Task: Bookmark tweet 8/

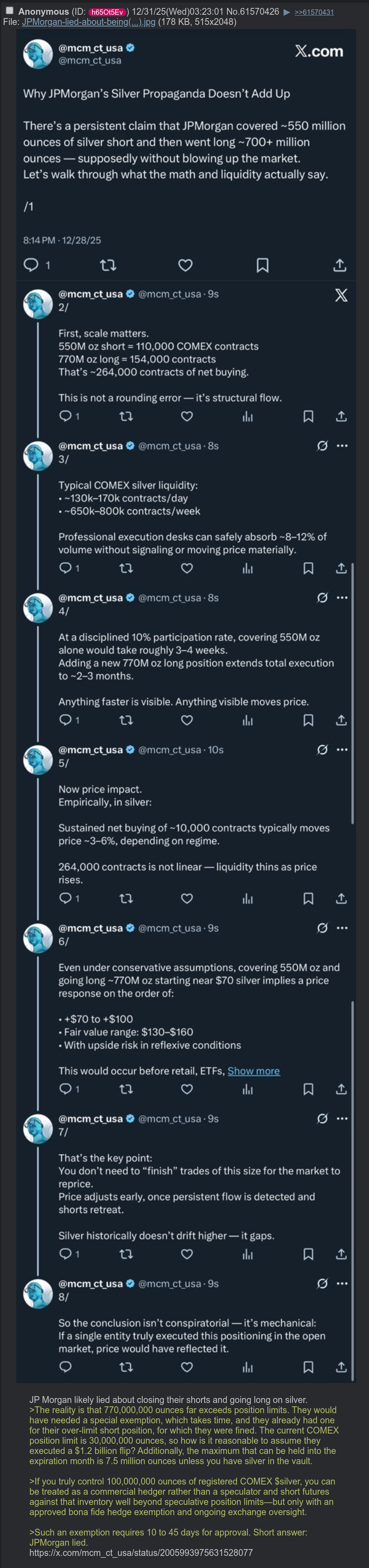Action: [x=308, y=1367]
